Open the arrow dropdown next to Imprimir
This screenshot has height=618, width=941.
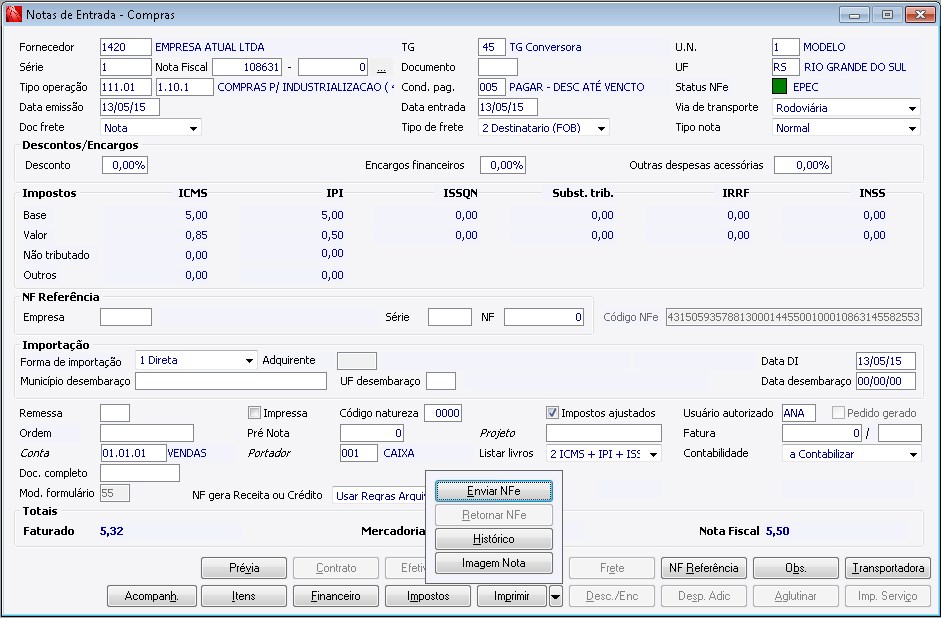coord(555,596)
